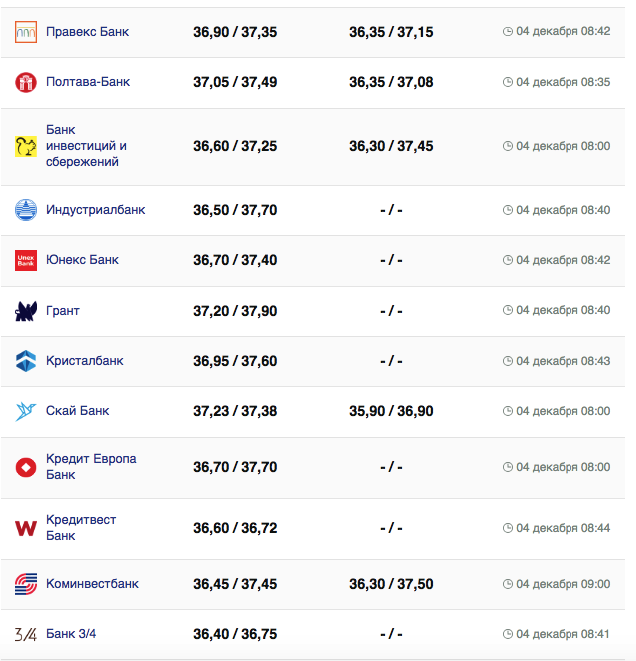Open the Полтава-Банк name link
Screen dimensions: 636x661
coord(88,82)
